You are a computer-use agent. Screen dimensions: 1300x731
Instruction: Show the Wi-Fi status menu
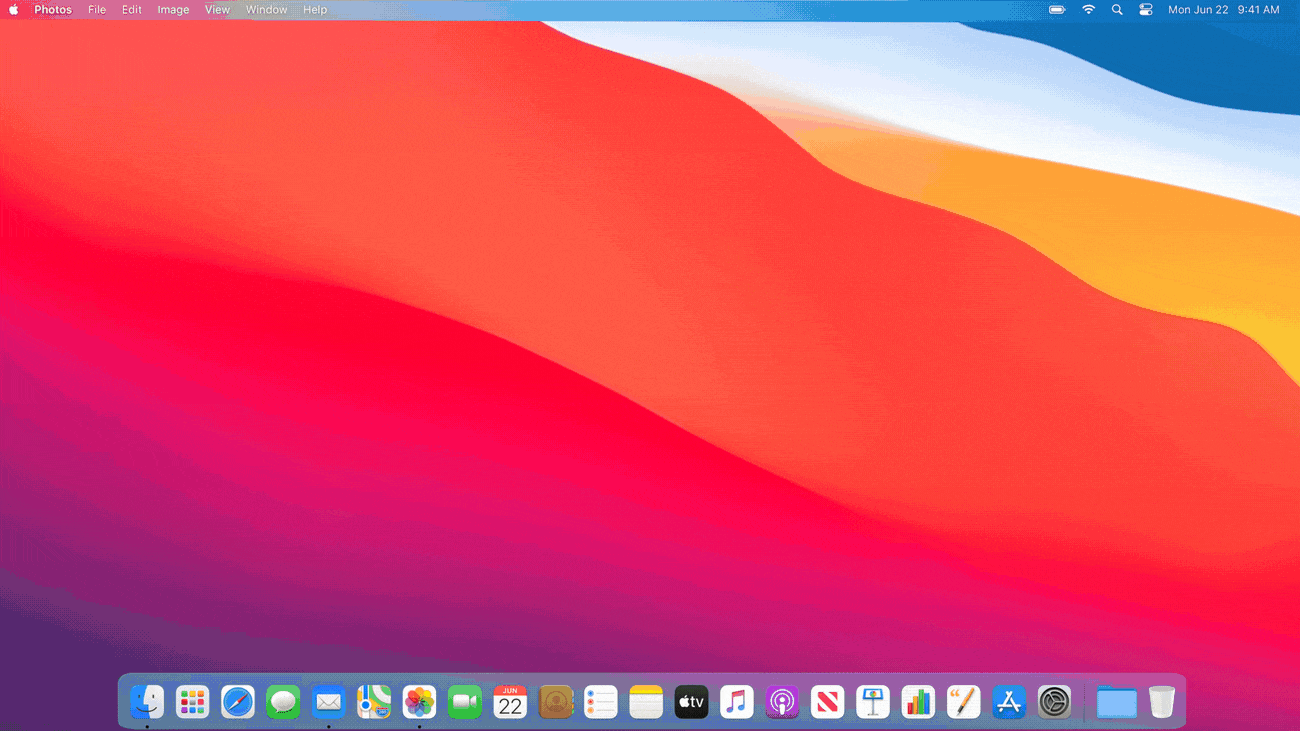[x=1088, y=10]
